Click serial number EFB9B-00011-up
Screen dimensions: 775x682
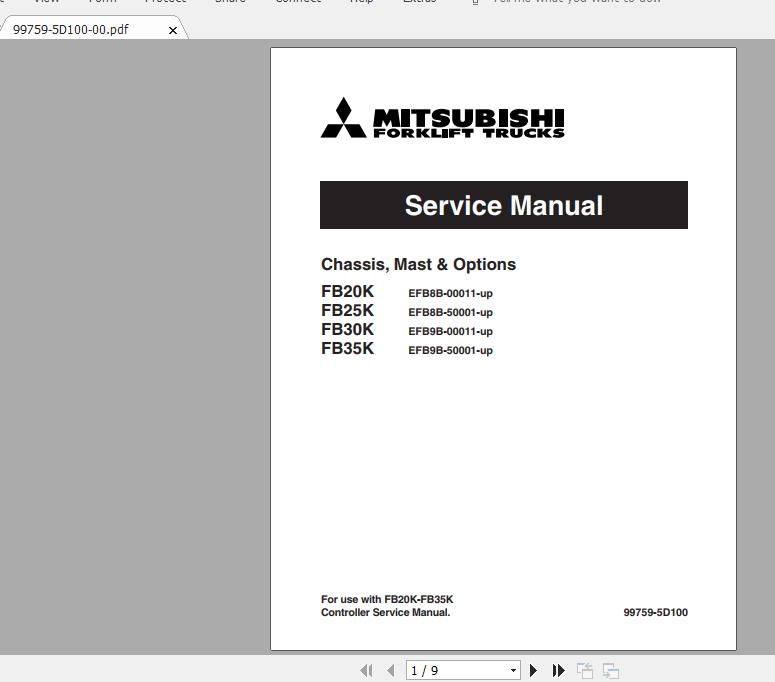click(450, 331)
